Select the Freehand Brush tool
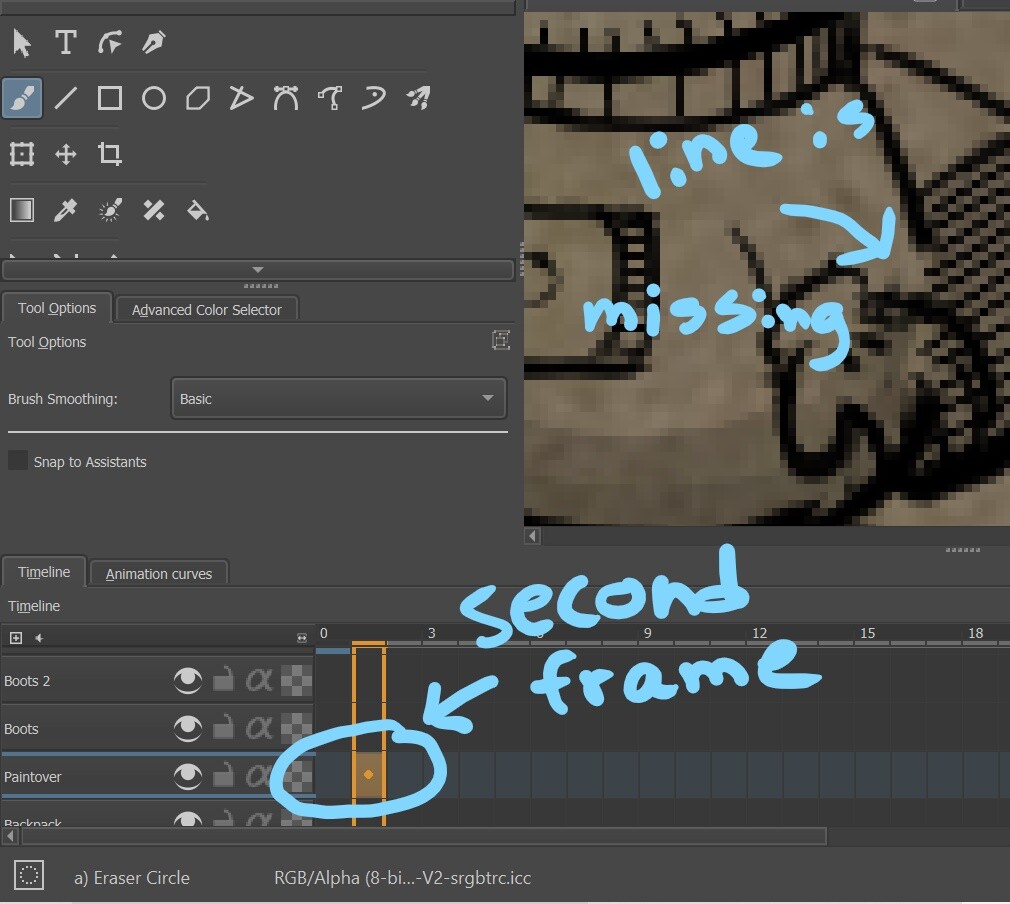This screenshot has height=904, width=1010. 22,99
